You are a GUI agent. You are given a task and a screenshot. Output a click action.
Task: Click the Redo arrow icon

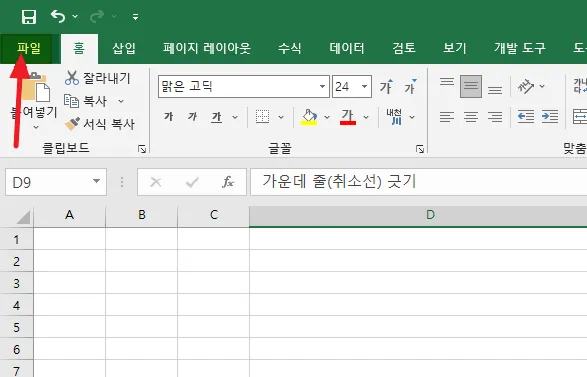tap(97, 16)
